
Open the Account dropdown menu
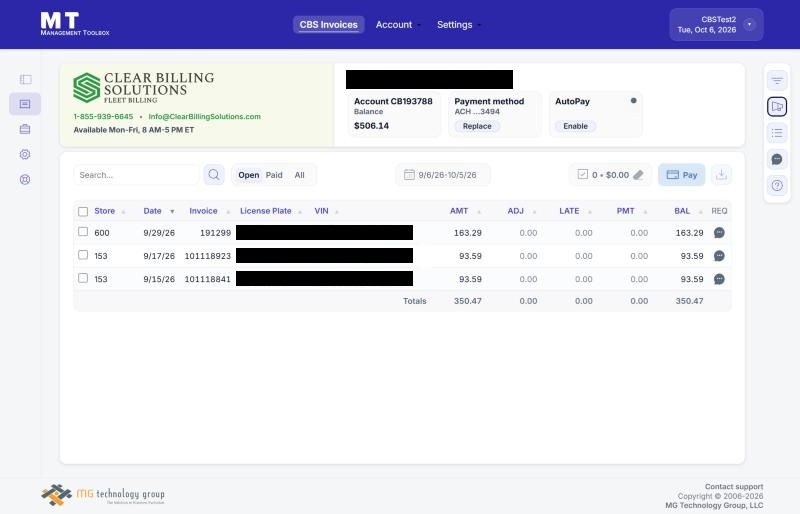(x=398, y=25)
